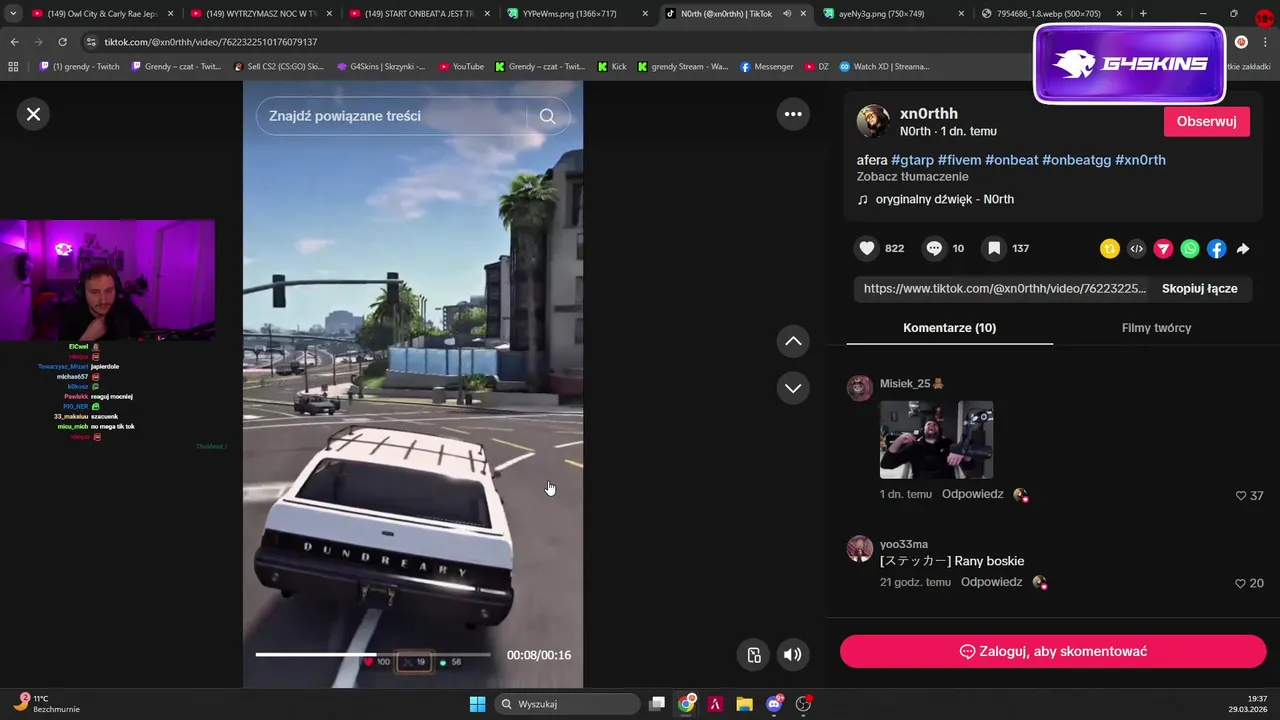Click taskbar 'Wyszukaj' search box
1280x720 pixels.
coord(568,704)
